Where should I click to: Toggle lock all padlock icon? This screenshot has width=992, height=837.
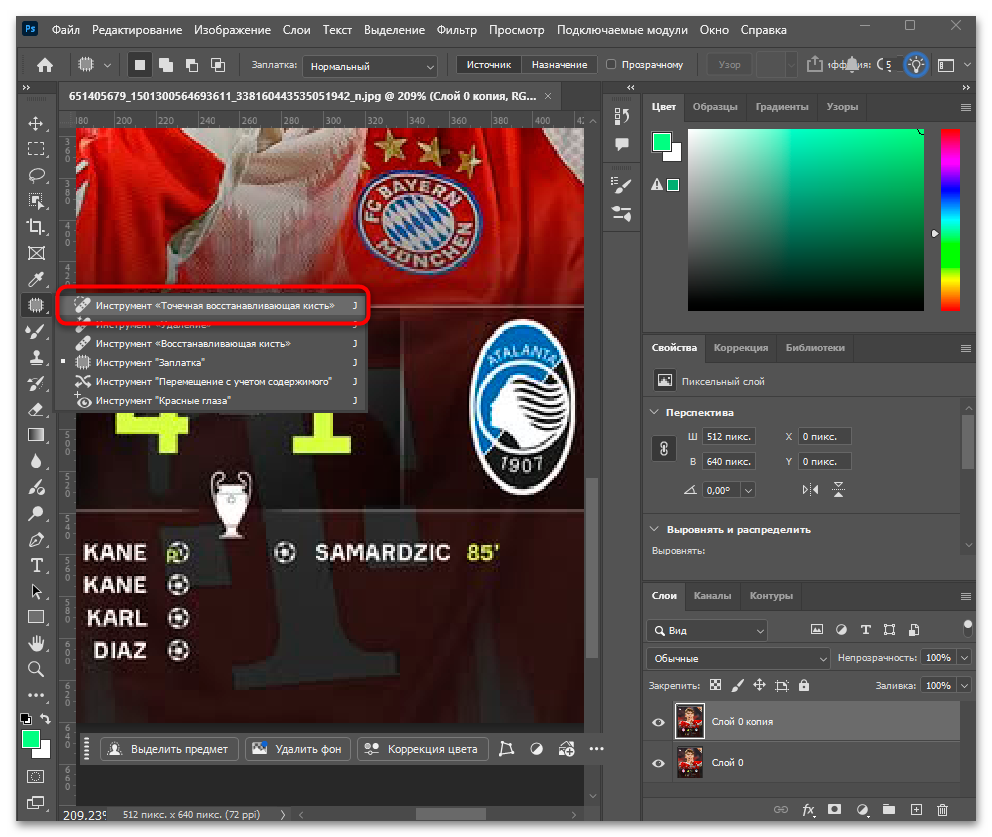pos(803,685)
